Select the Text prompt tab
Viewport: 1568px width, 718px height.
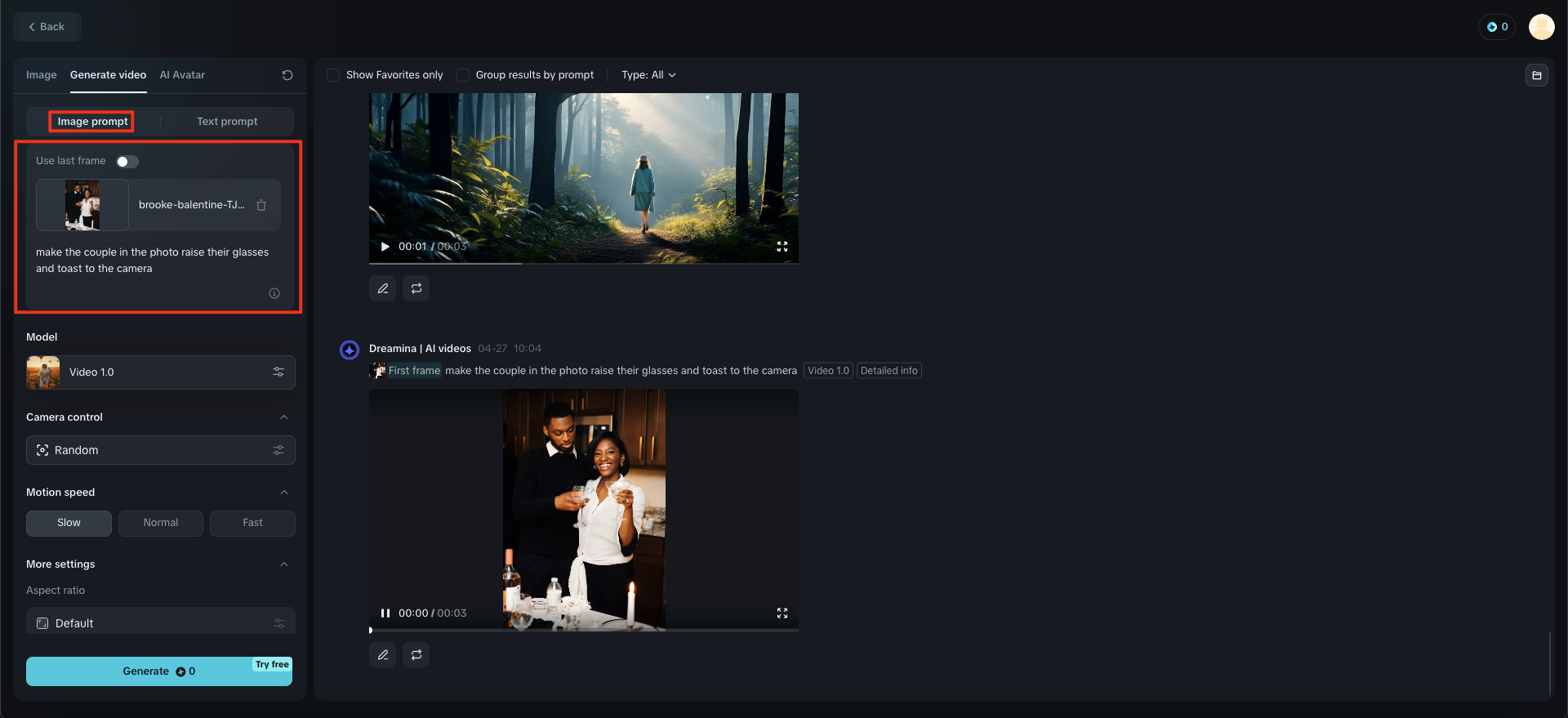tap(227, 122)
